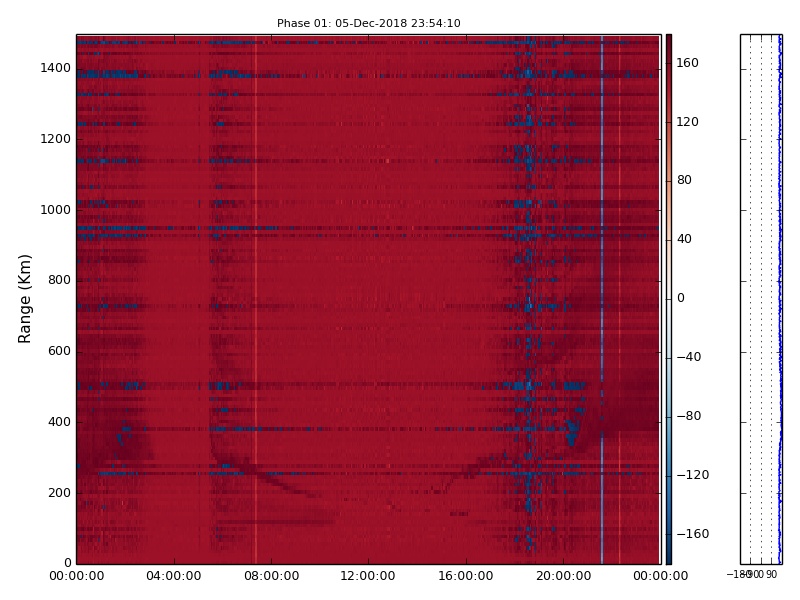Click the colorbar label −160
800x600 pixels.
coord(693,534)
